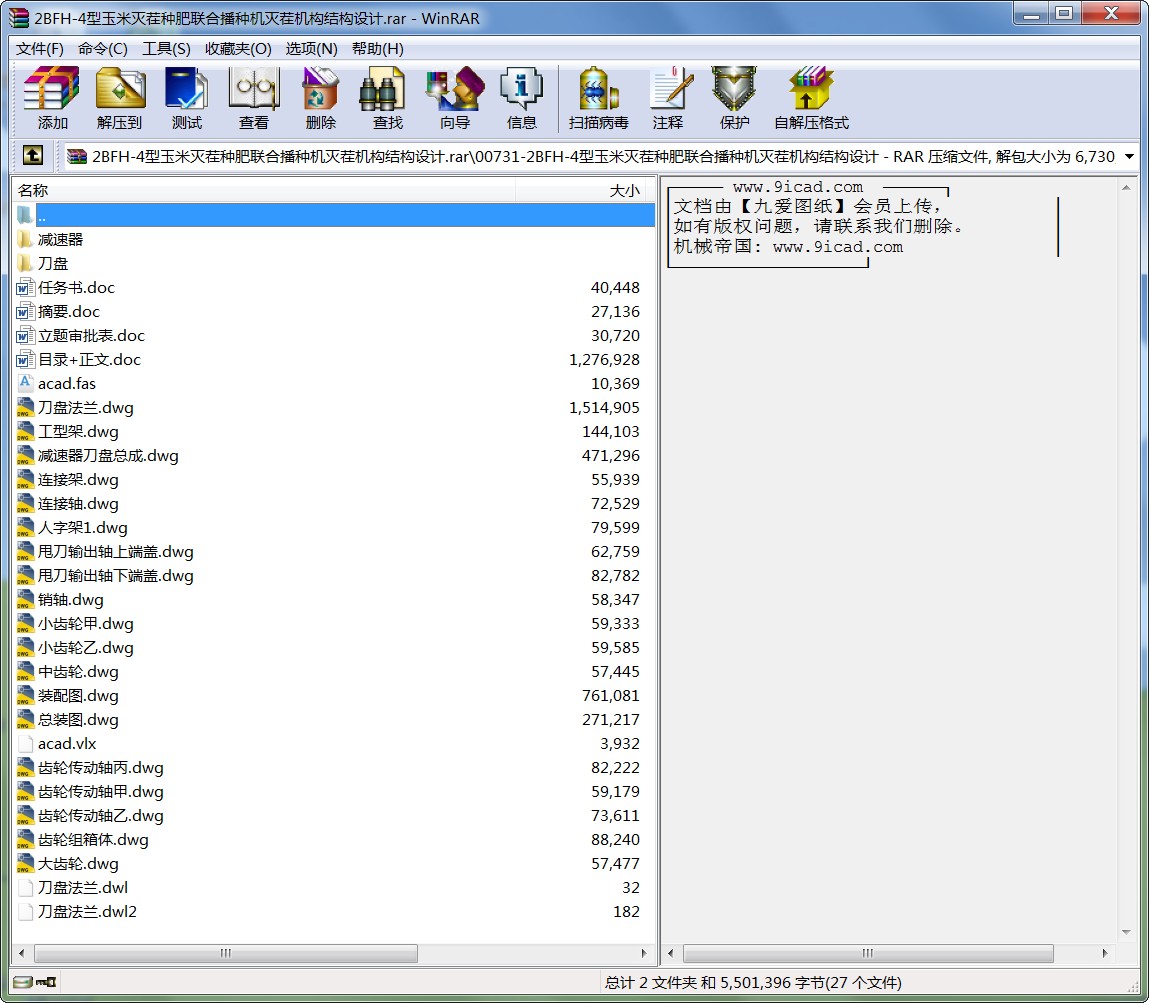Open the 命令(C) menu

[103, 48]
